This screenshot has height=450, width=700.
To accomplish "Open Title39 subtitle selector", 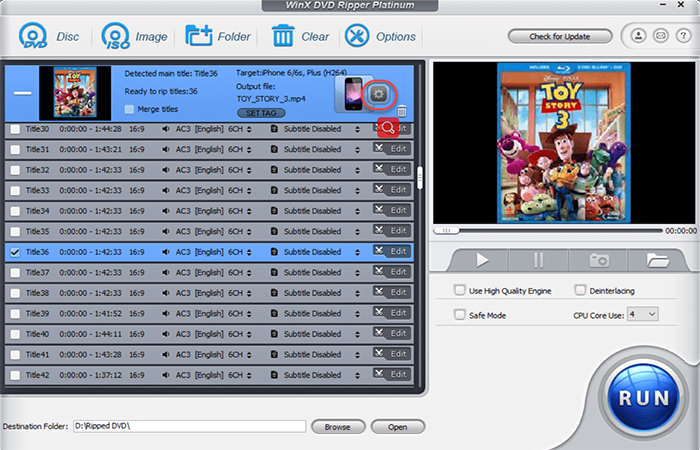I will point(357,314).
